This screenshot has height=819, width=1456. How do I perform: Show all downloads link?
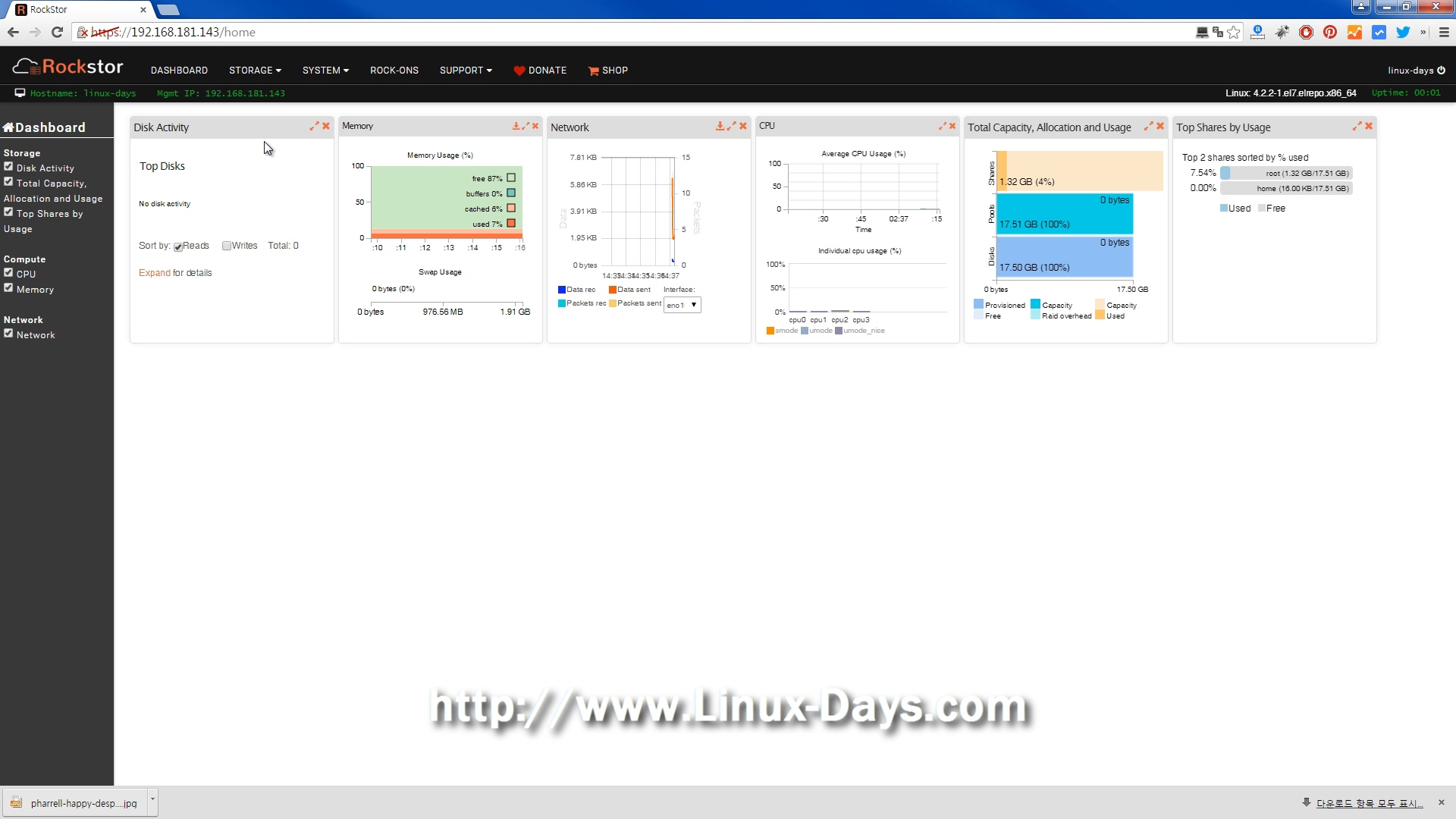1369,803
